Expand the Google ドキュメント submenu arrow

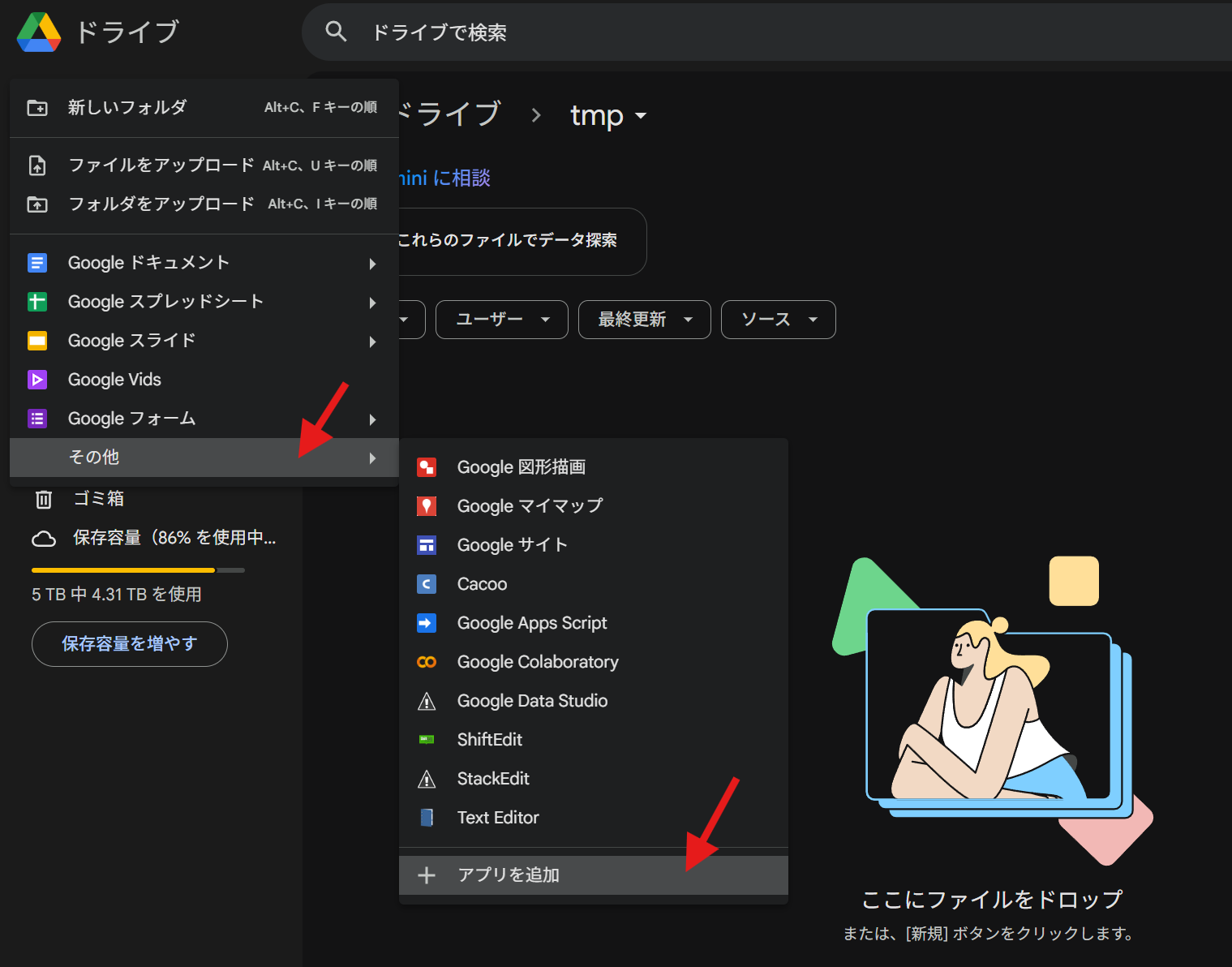tap(372, 264)
